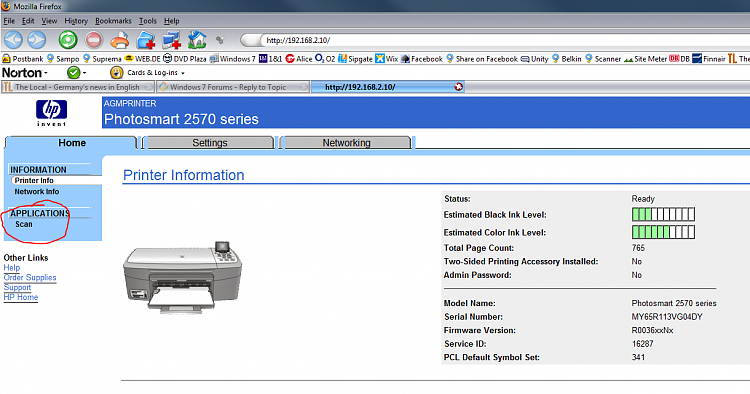Open Norton toolbar menu
Image resolution: width=750 pixels, height=394 pixels.
point(25,73)
